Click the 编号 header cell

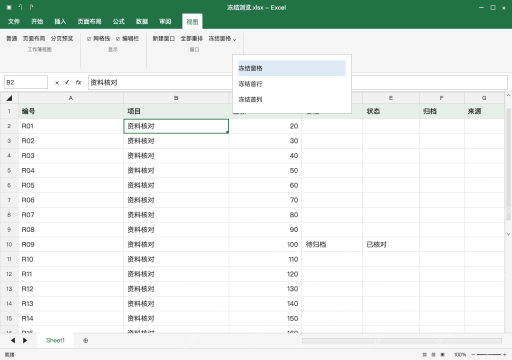(x=71, y=111)
